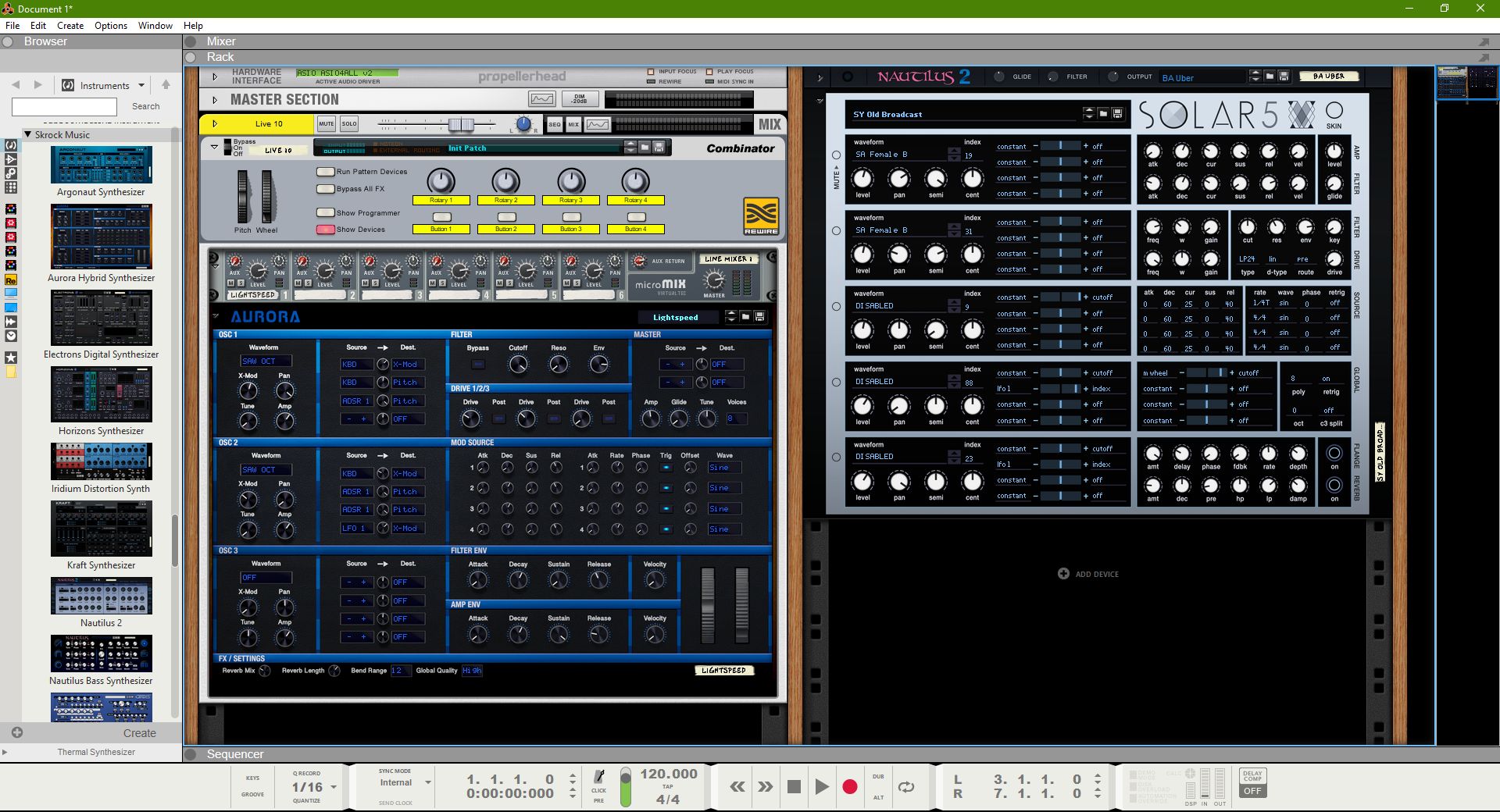Viewport: 1500px width, 812px height.
Task: Collapse the Skrock Music group
Action: pyautogui.click(x=28, y=134)
